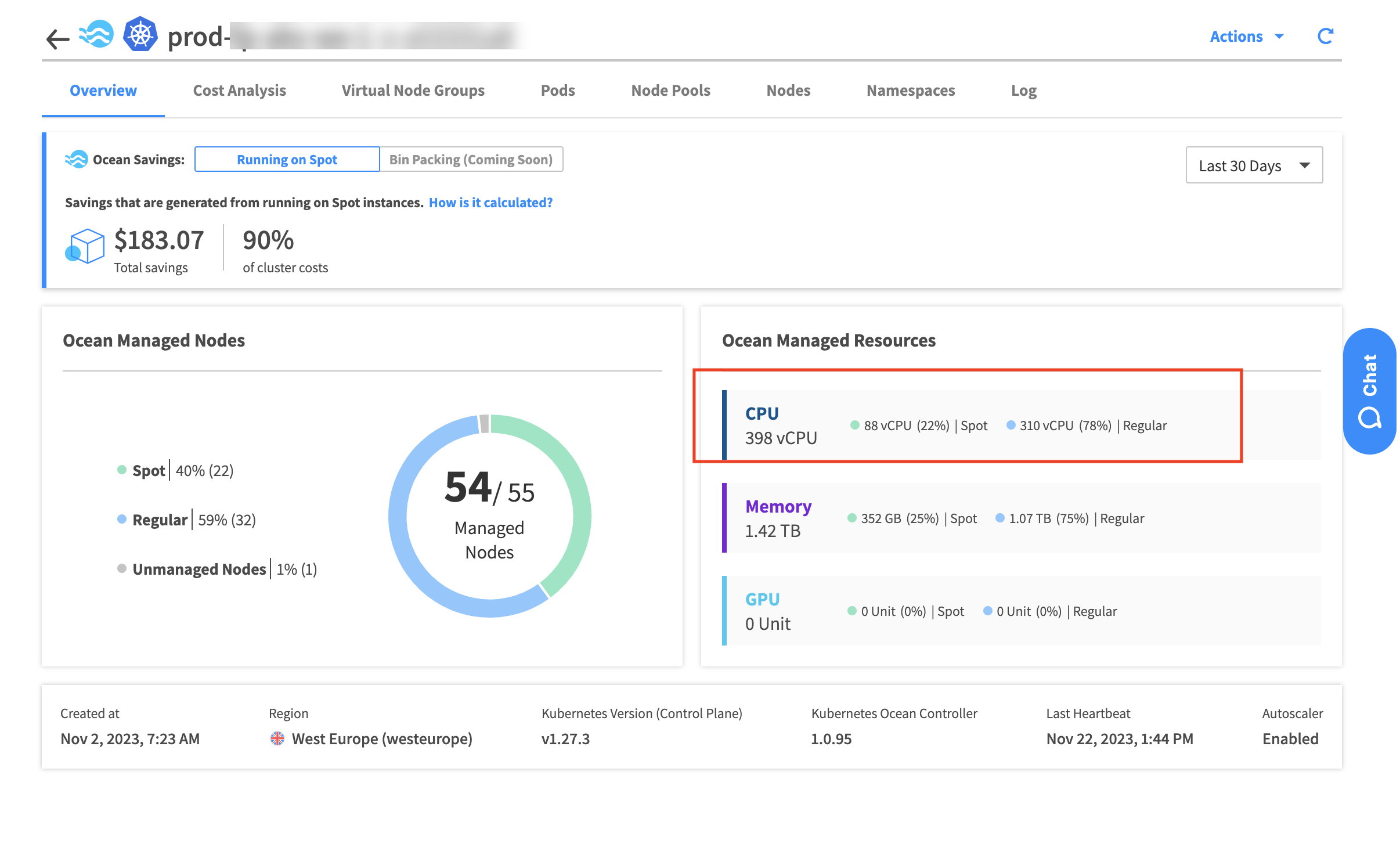Image resolution: width=1400 pixels, height=858 pixels.
Task: Click the back arrow icon
Action: pos(57,38)
